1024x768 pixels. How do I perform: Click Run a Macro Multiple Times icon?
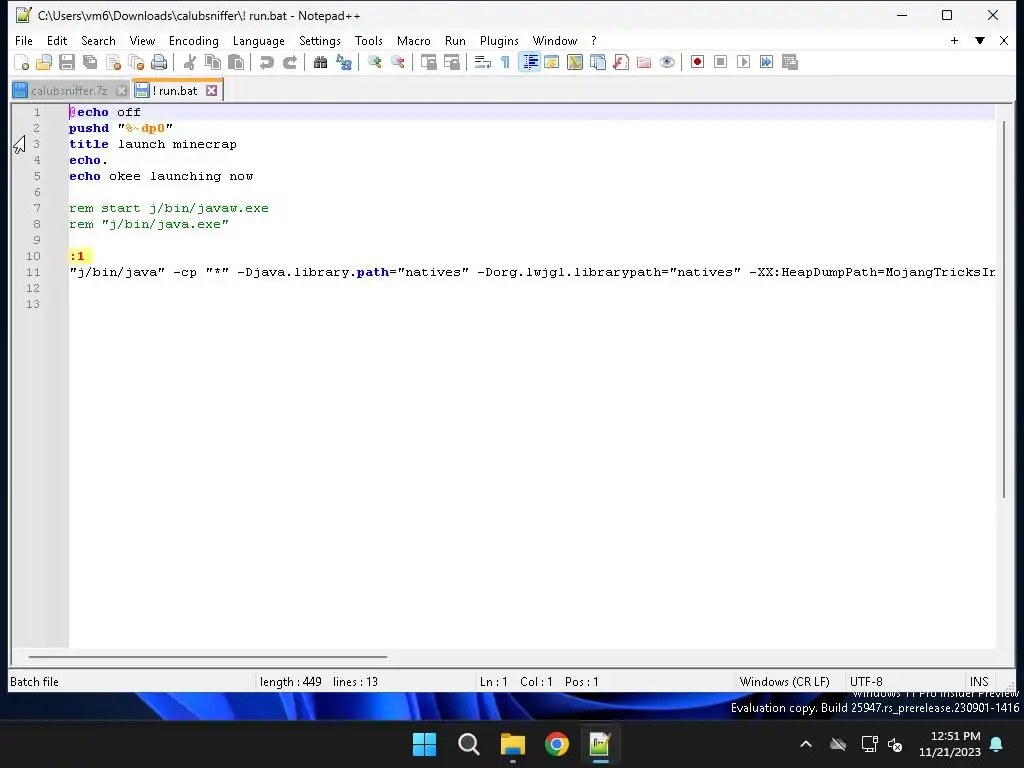point(767,62)
